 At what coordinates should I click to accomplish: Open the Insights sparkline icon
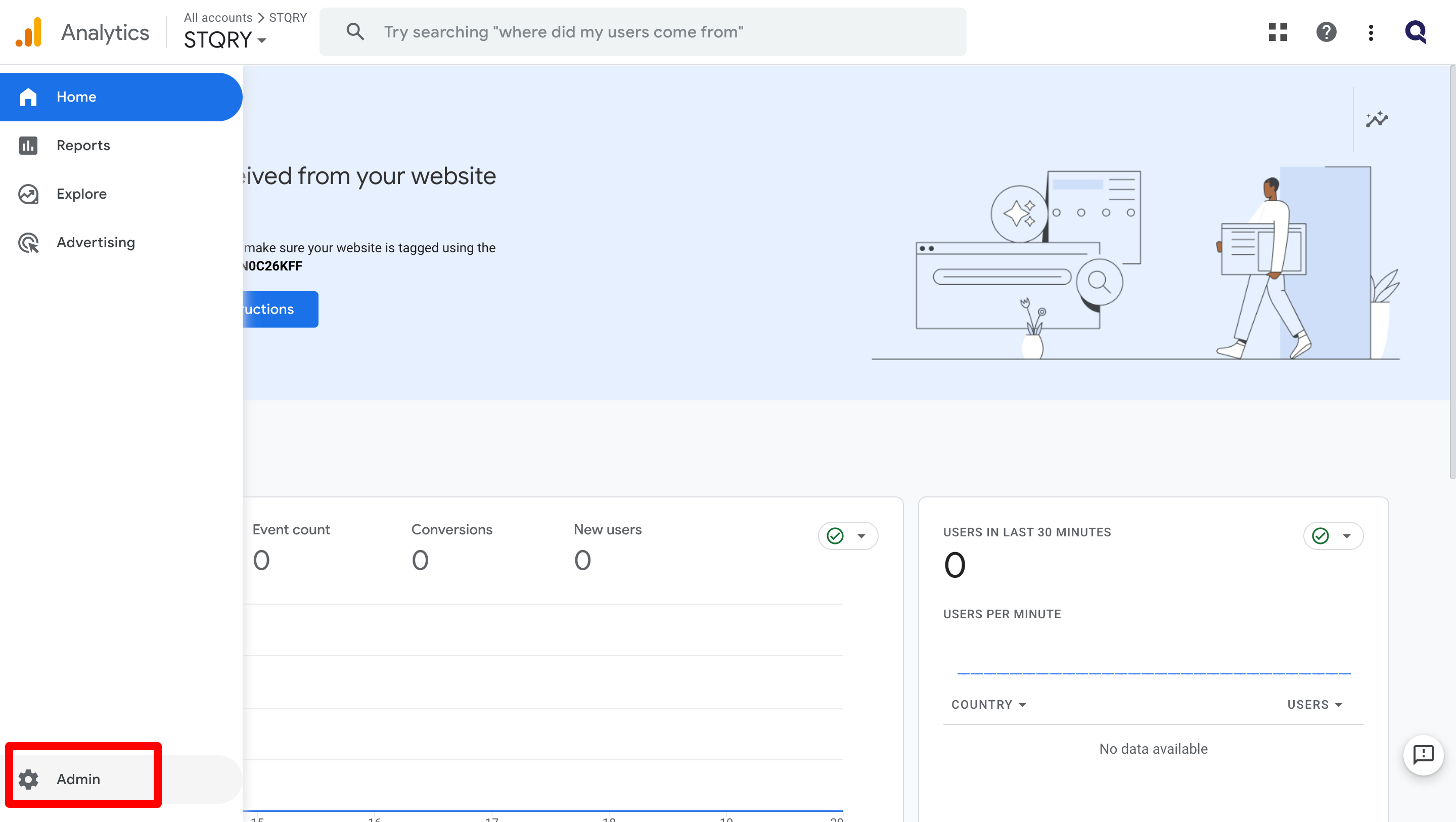tap(1377, 119)
